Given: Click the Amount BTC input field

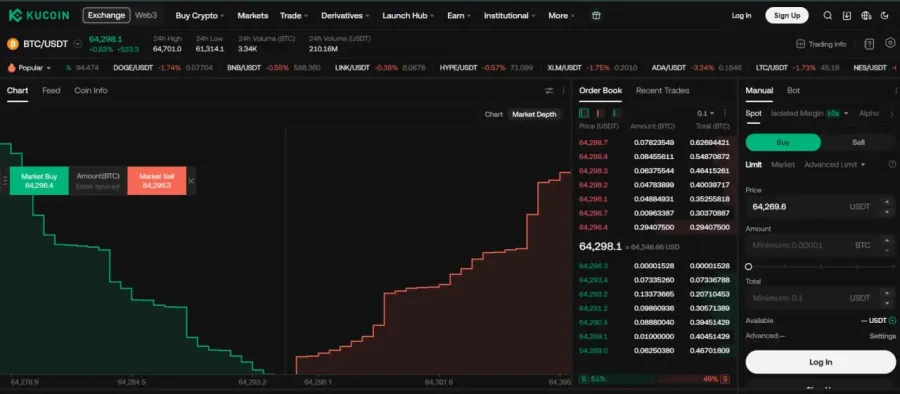Looking at the screenshot, I should point(820,245).
